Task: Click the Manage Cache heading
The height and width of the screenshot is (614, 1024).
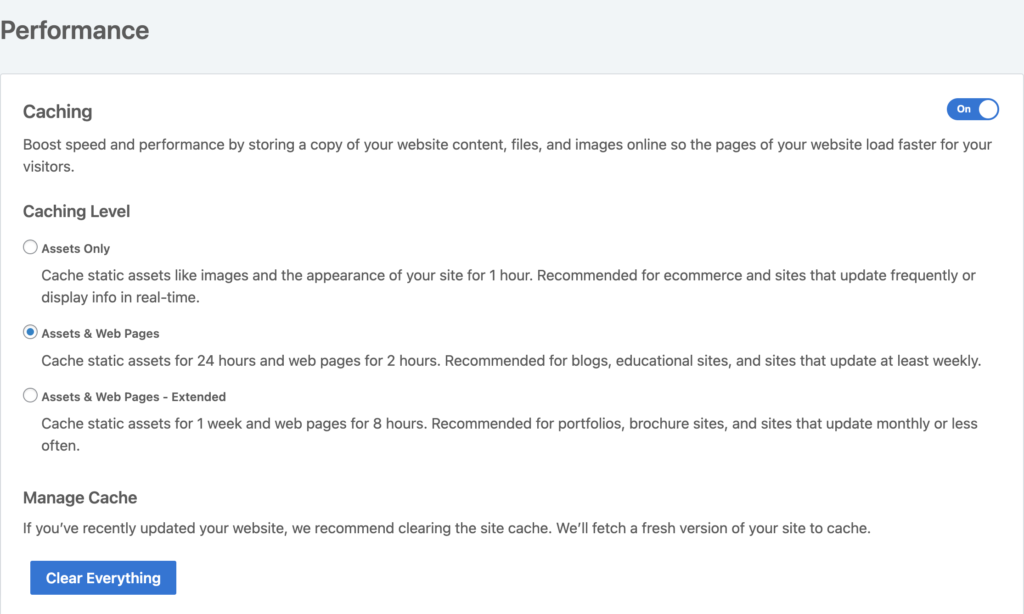Action: 80,498
